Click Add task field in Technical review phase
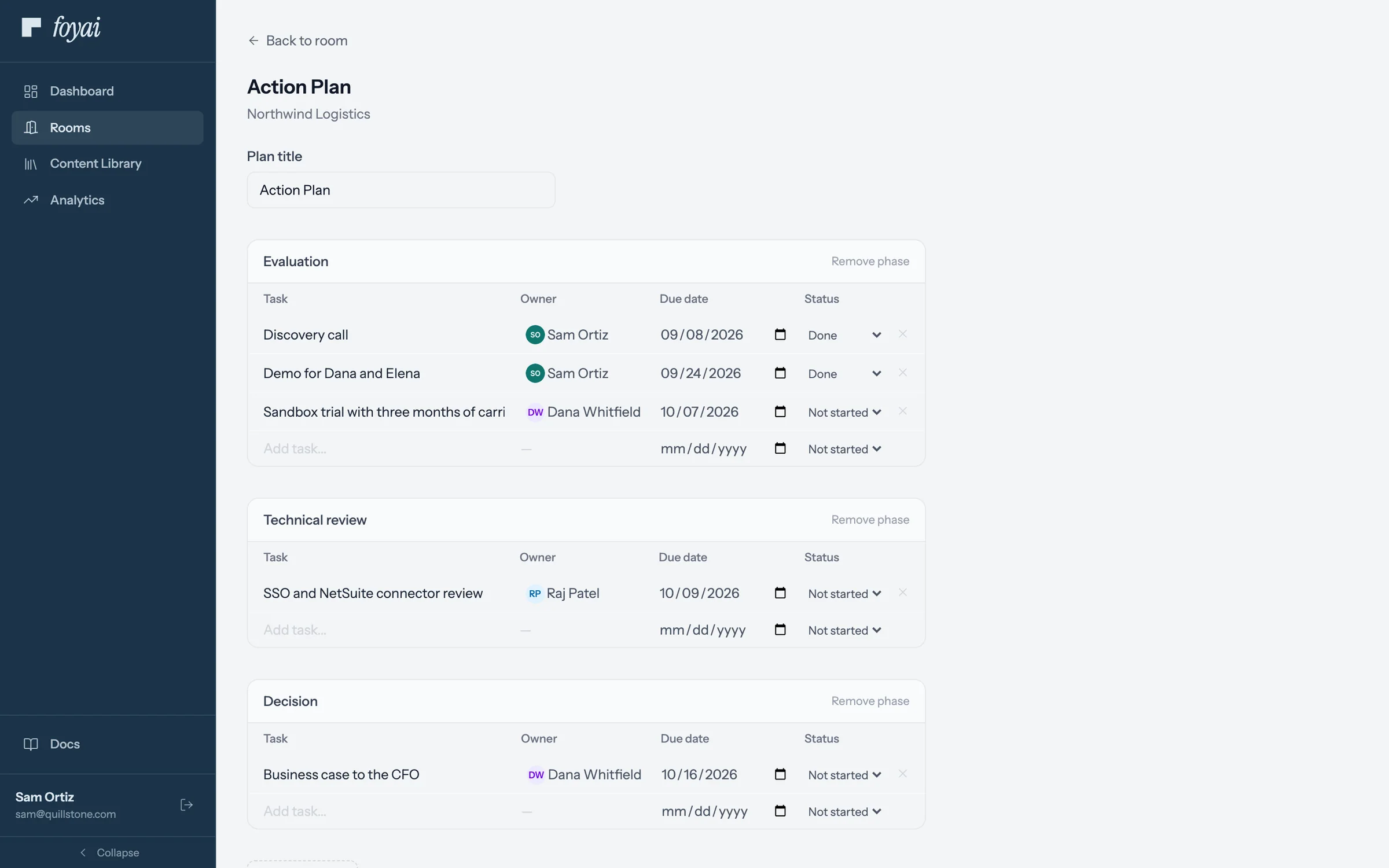1389x868 pixels. [x=384, y=630]
